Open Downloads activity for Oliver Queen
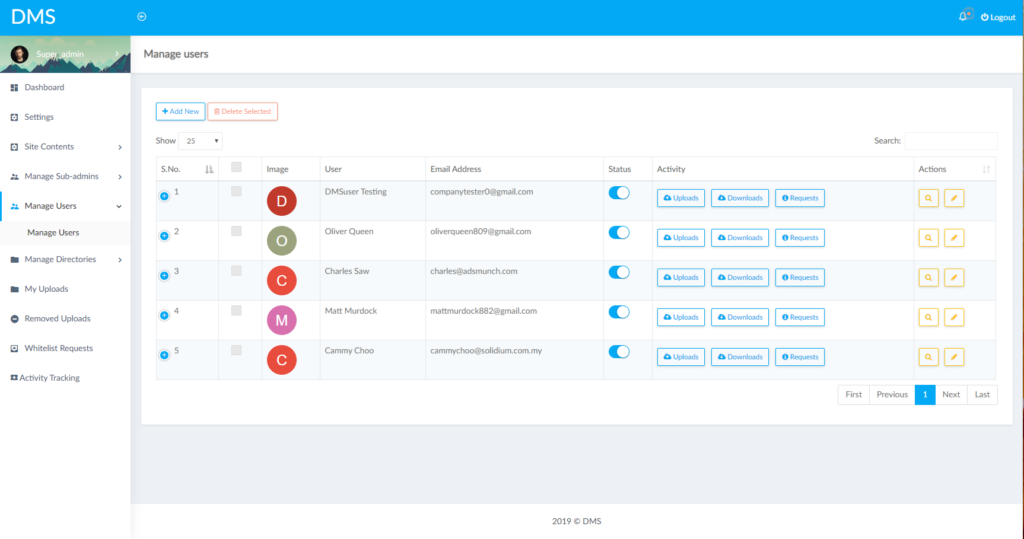This screenshot has height=539, width=1024. pyautogui.click(x=740, y=238)
